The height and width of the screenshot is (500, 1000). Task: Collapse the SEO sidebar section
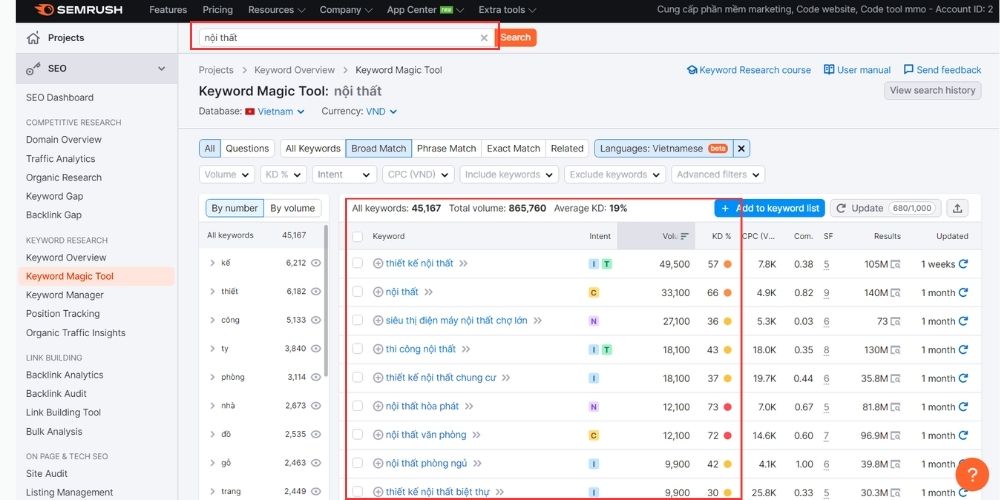pyautogui.click(x=161, y=68)
